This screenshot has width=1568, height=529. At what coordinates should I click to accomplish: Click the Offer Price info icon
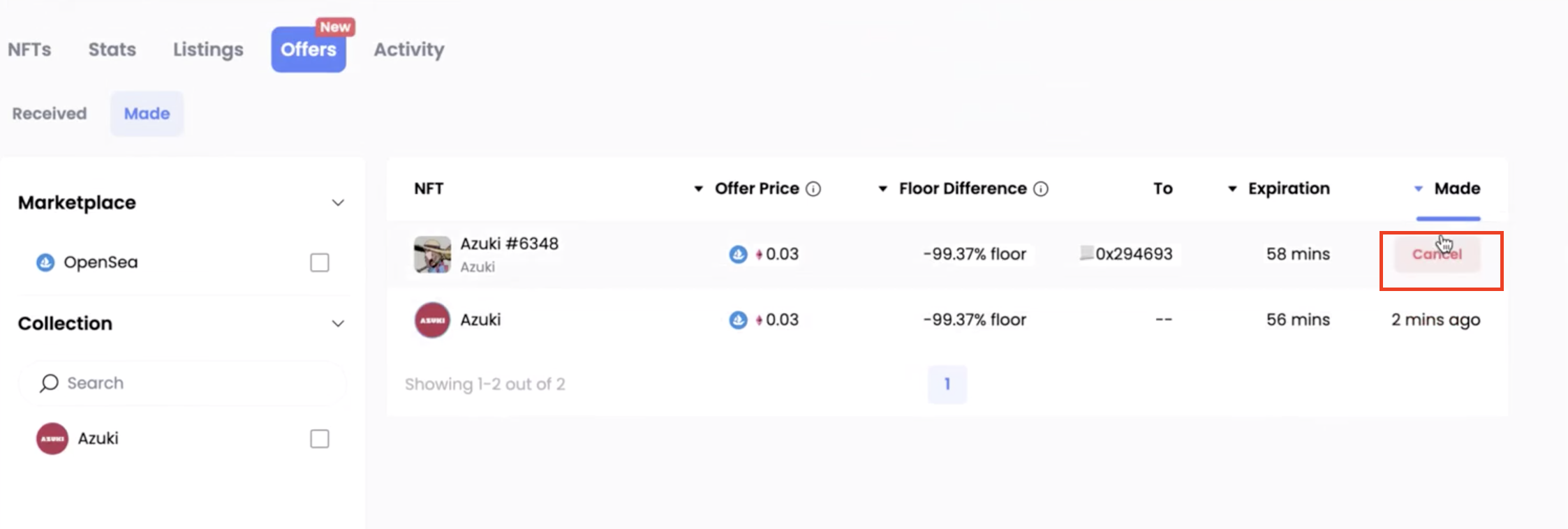[x=813, y=189]
